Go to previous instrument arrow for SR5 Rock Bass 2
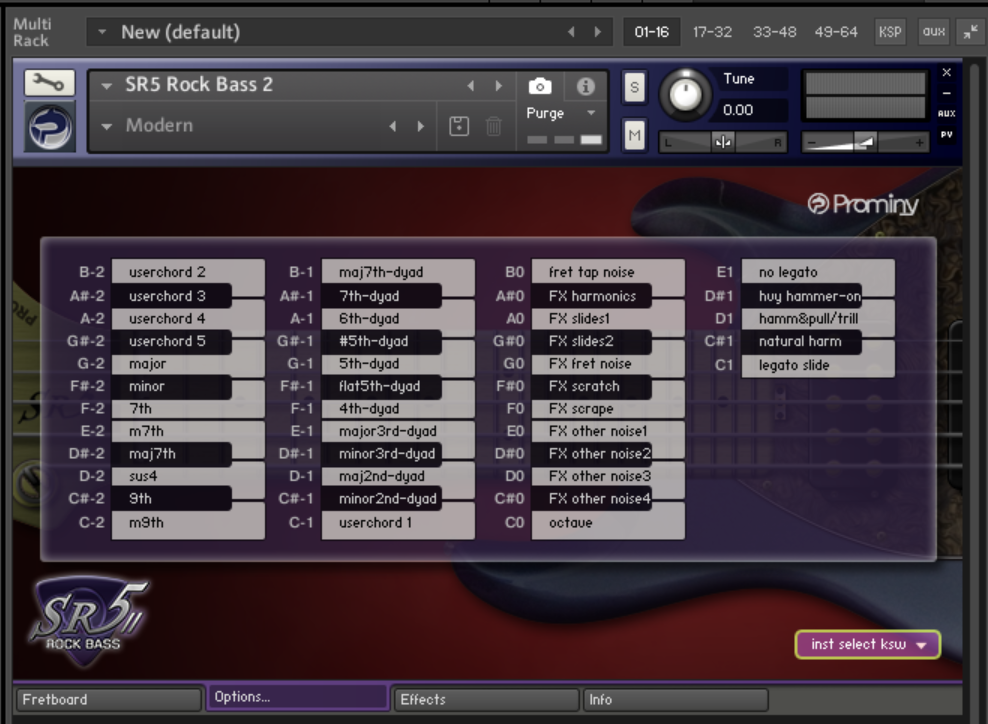This screenshot has width=988, height=724. click(x=471, y=86)
